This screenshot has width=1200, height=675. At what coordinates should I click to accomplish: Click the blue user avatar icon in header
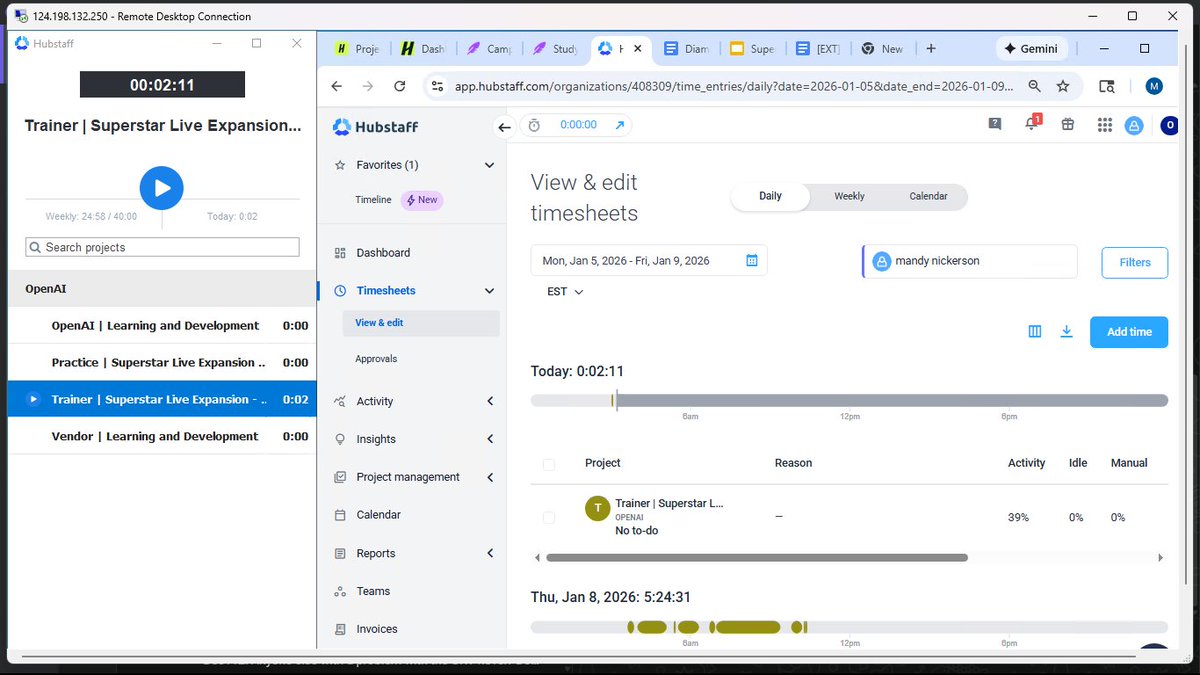(x=1133, y=126)
